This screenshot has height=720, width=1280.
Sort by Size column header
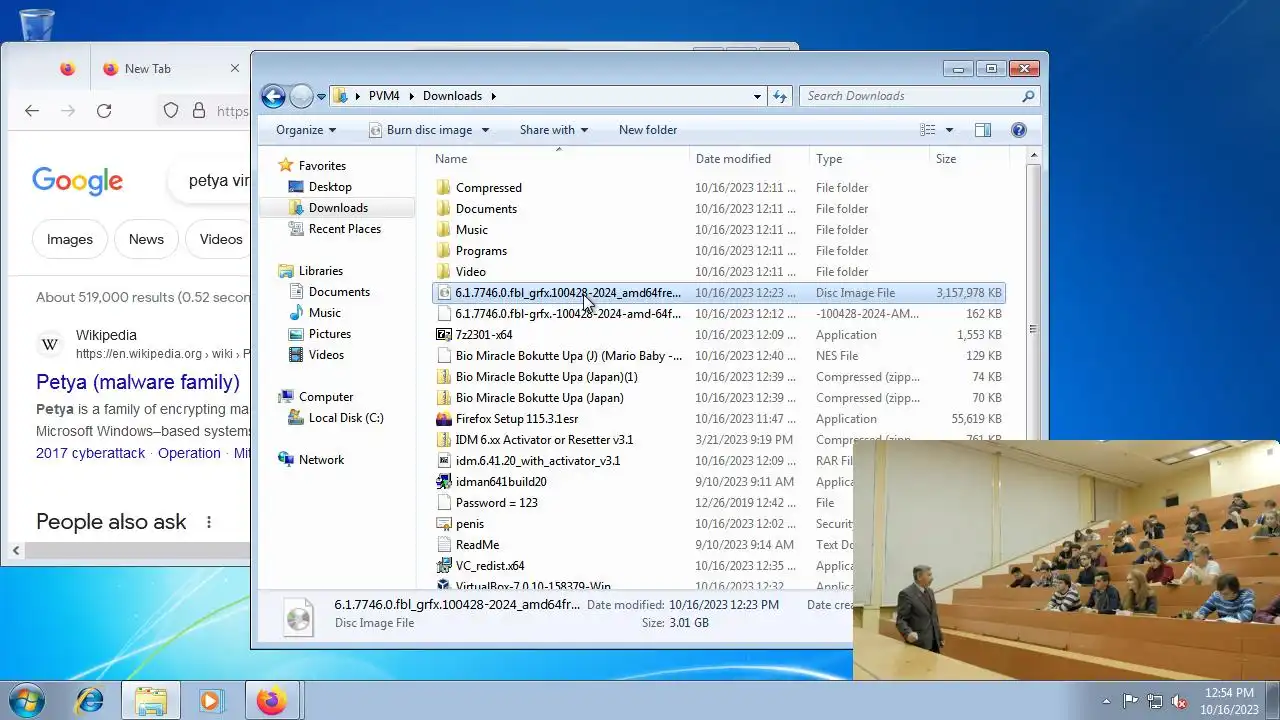[x=968, y=159]
